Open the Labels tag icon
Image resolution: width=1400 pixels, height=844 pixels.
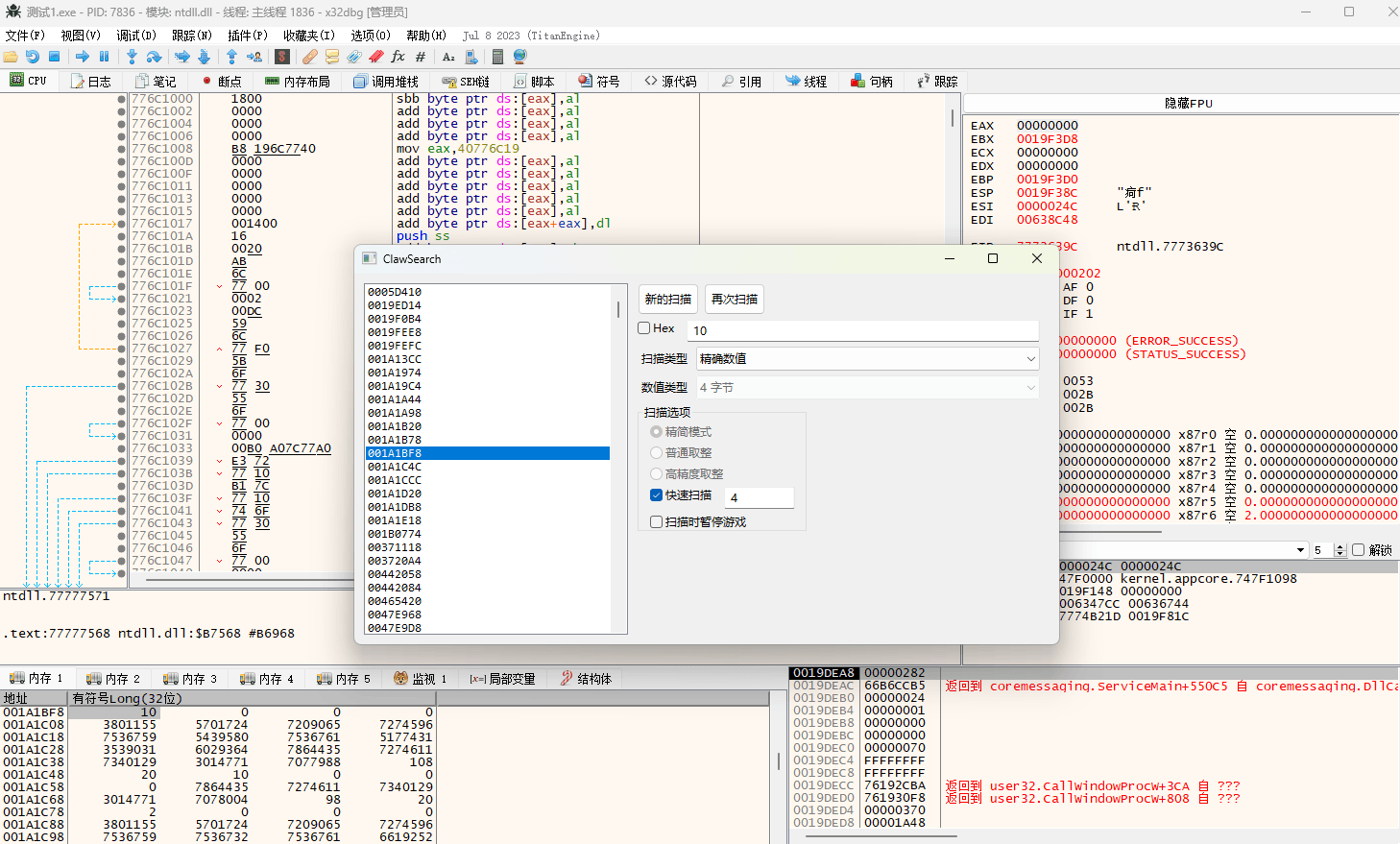(x=354, y=57)
